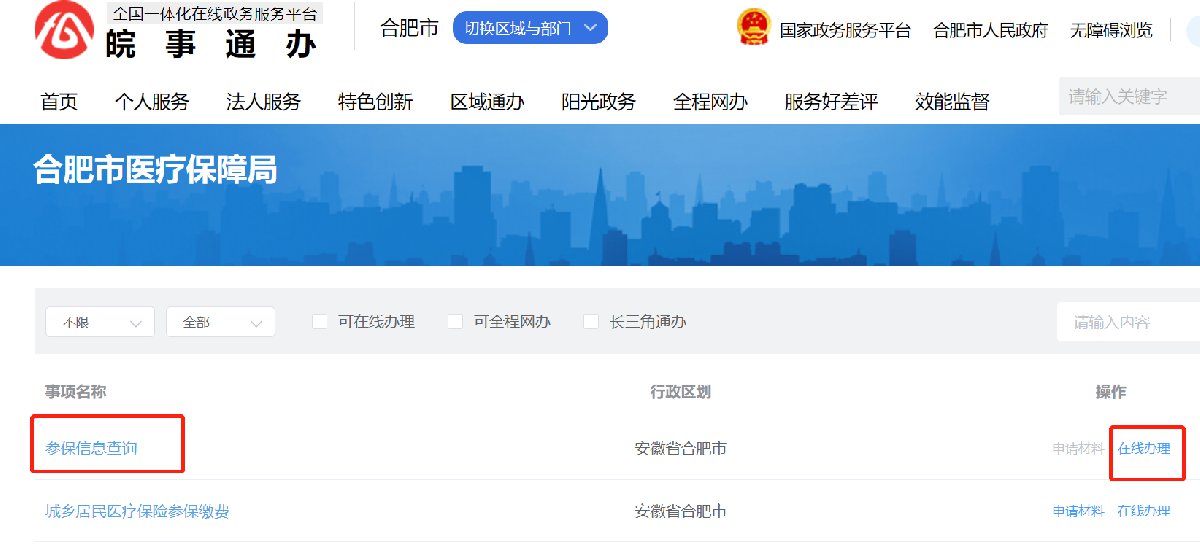1200x560 pixels.
Task: Click 在线办理 for 参保信息查询
Action: 1144,448
